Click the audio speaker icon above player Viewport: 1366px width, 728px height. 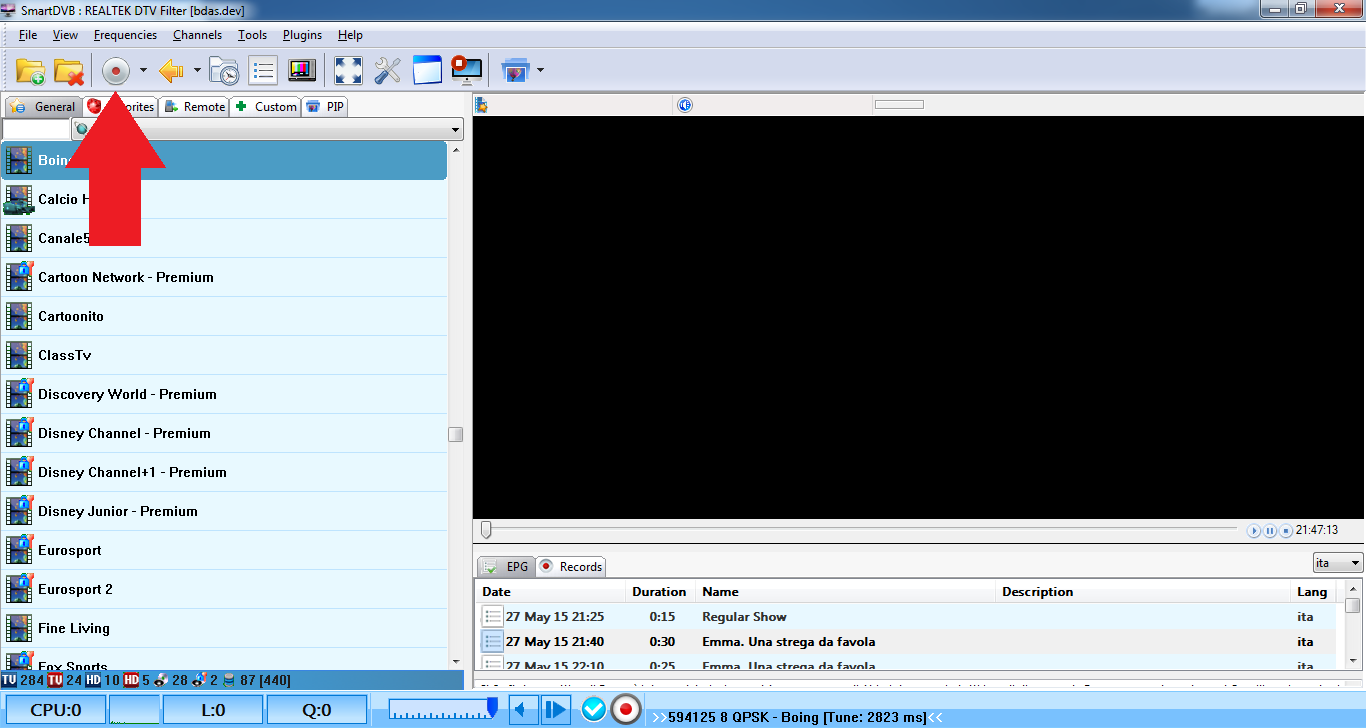click(x=685, y=105)
